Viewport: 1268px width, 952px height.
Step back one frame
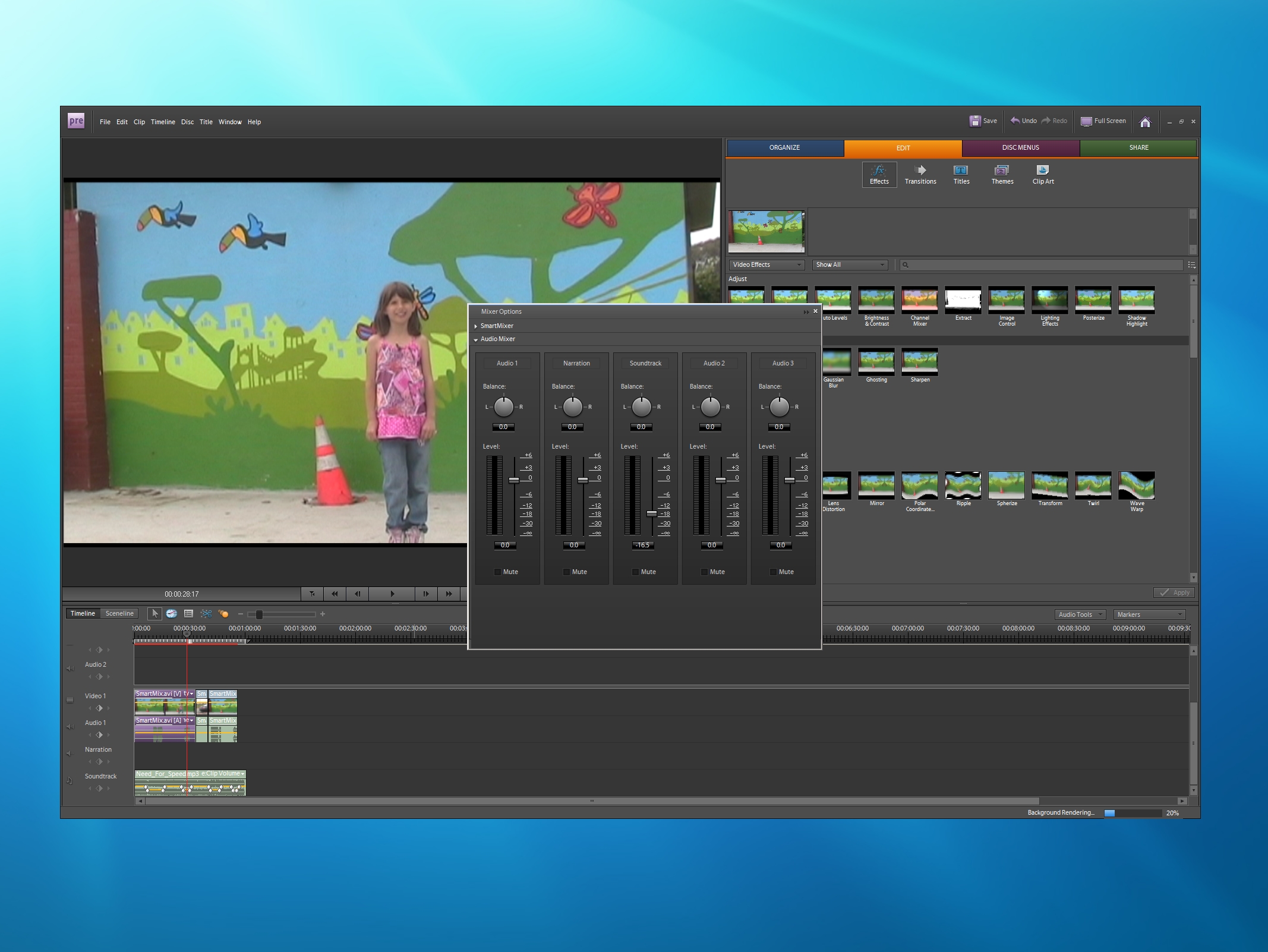click(357, 594)
